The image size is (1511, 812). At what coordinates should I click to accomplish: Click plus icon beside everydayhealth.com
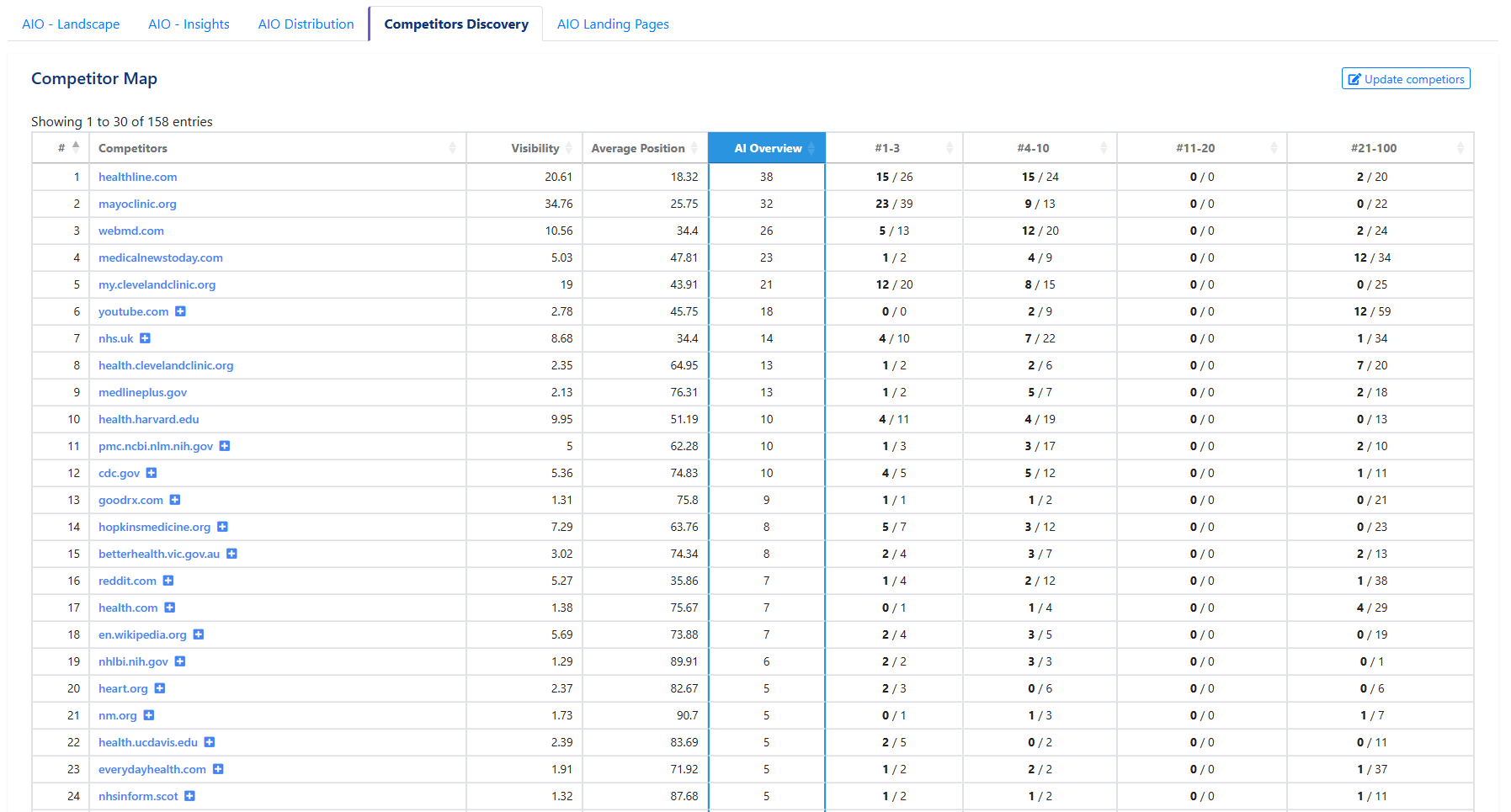pos(218,769)
